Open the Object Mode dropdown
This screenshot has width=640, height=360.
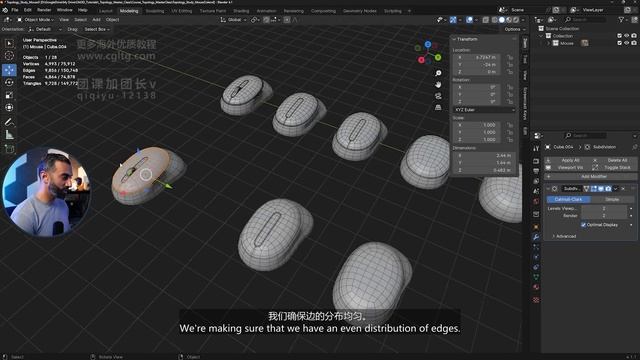[36, 20]
